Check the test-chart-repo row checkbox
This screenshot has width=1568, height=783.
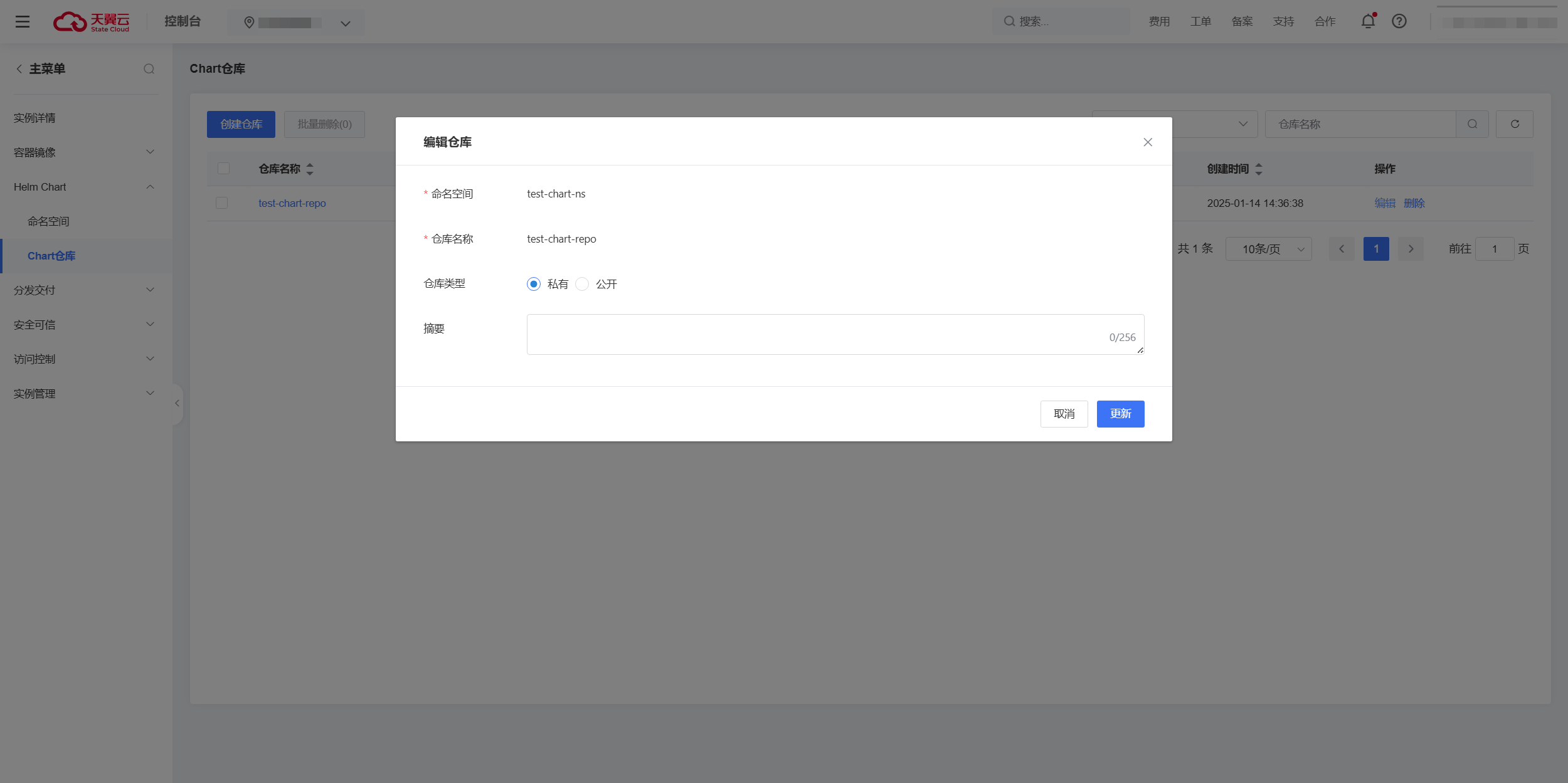(221, 203)
